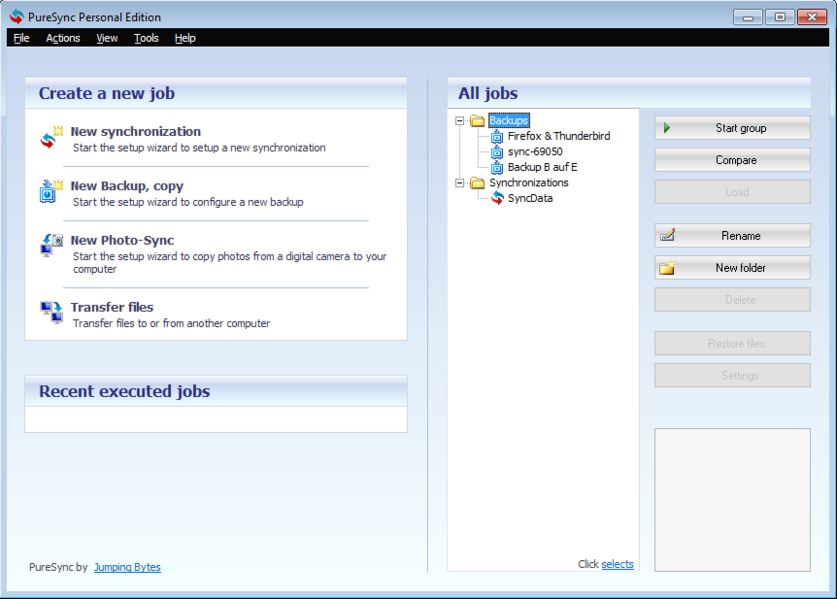
Task: Select the Backups tree item
Action: tap(509, 121)
